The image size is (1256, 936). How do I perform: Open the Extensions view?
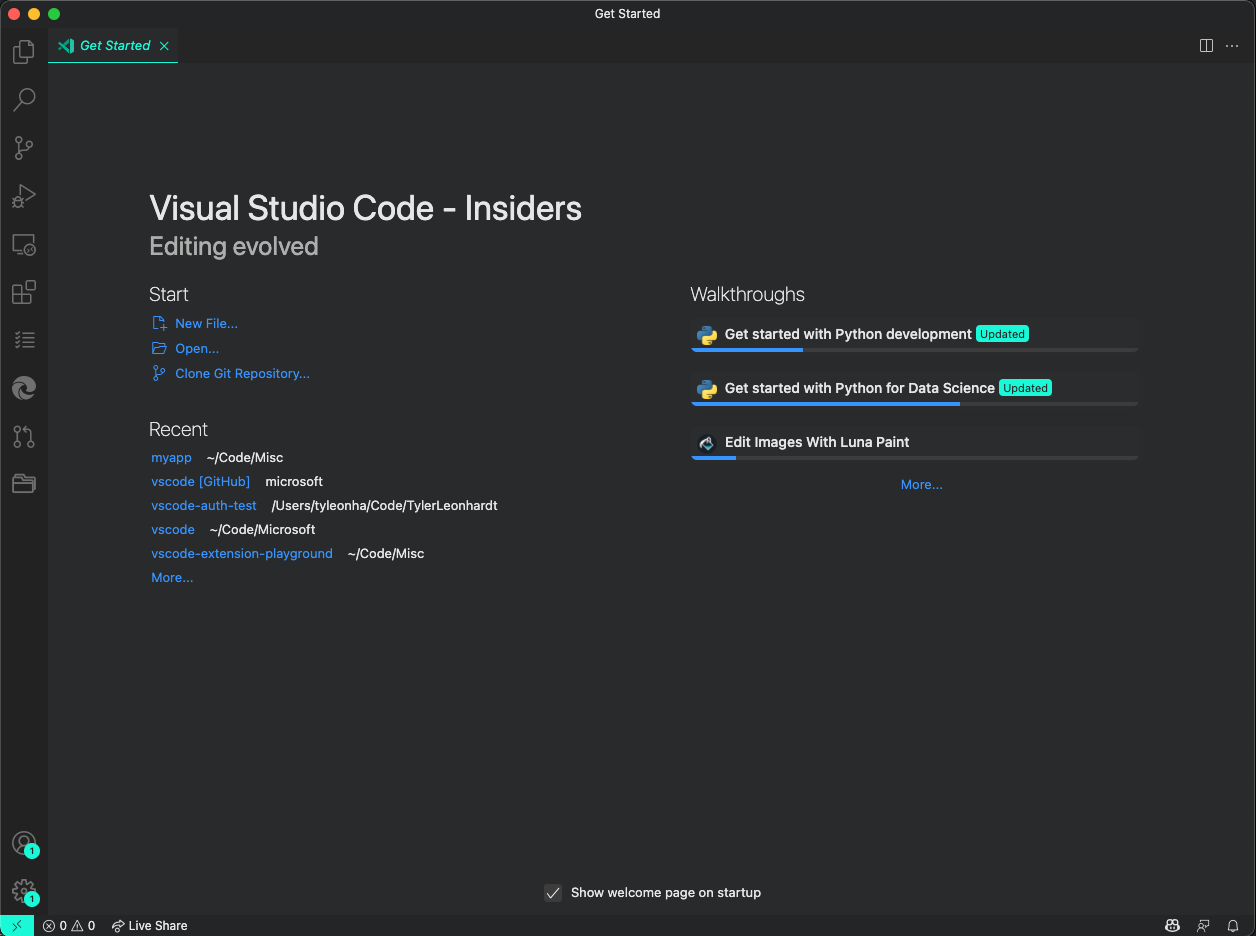[x=22, y=292]
